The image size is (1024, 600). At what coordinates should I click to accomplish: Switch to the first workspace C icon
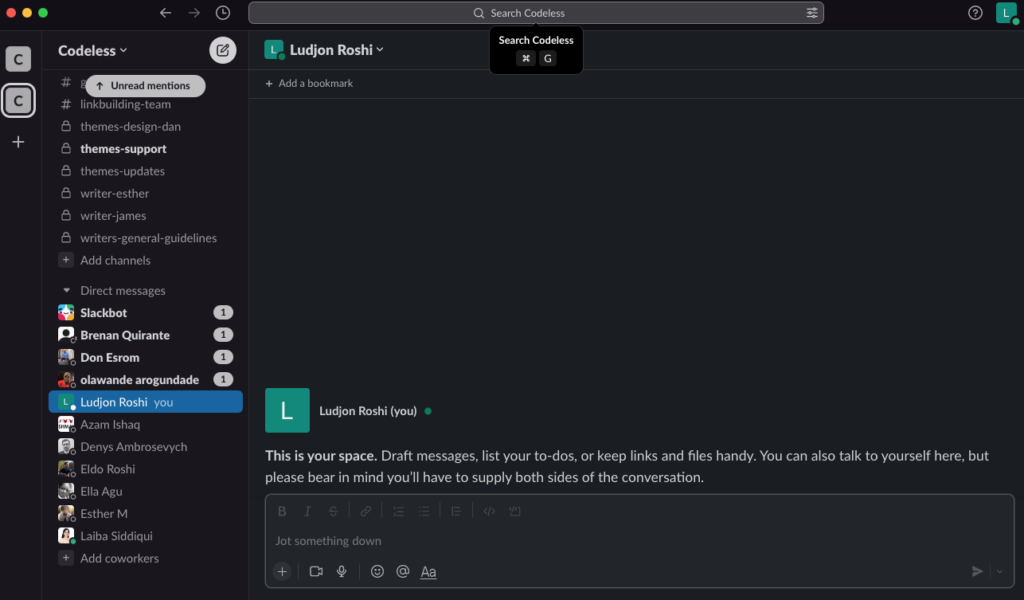point(18,59)
